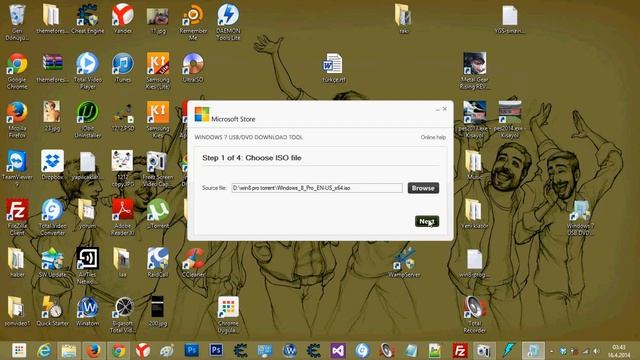Select the 11.jpg image thumbnail on desktop
Screen dimensions: 640x360
click(x=158, y=19)
